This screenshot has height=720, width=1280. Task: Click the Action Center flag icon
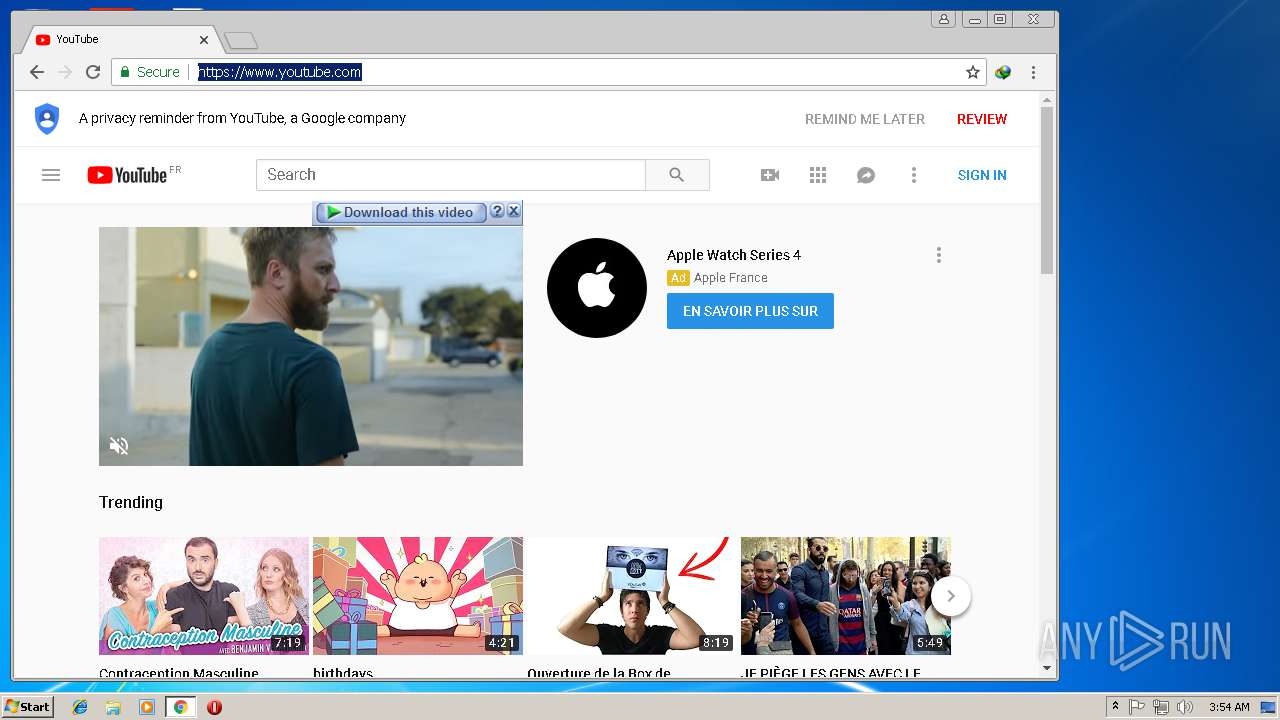(x=1137, y=707)
